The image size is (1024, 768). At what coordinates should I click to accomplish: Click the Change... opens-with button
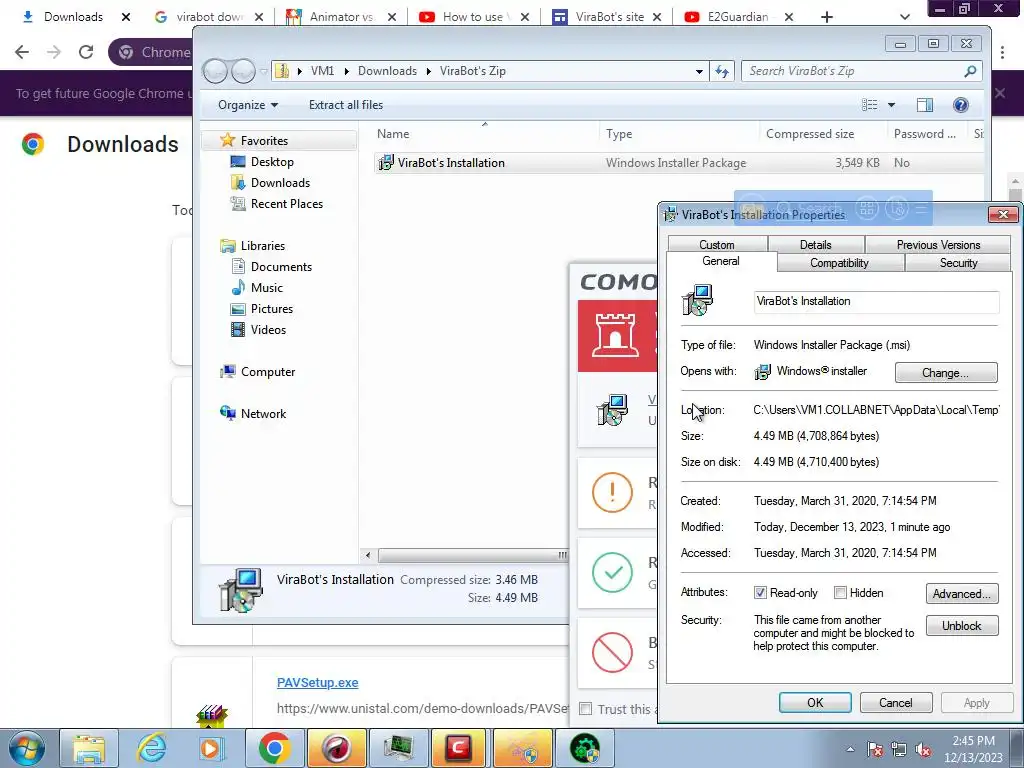(946, 373)
